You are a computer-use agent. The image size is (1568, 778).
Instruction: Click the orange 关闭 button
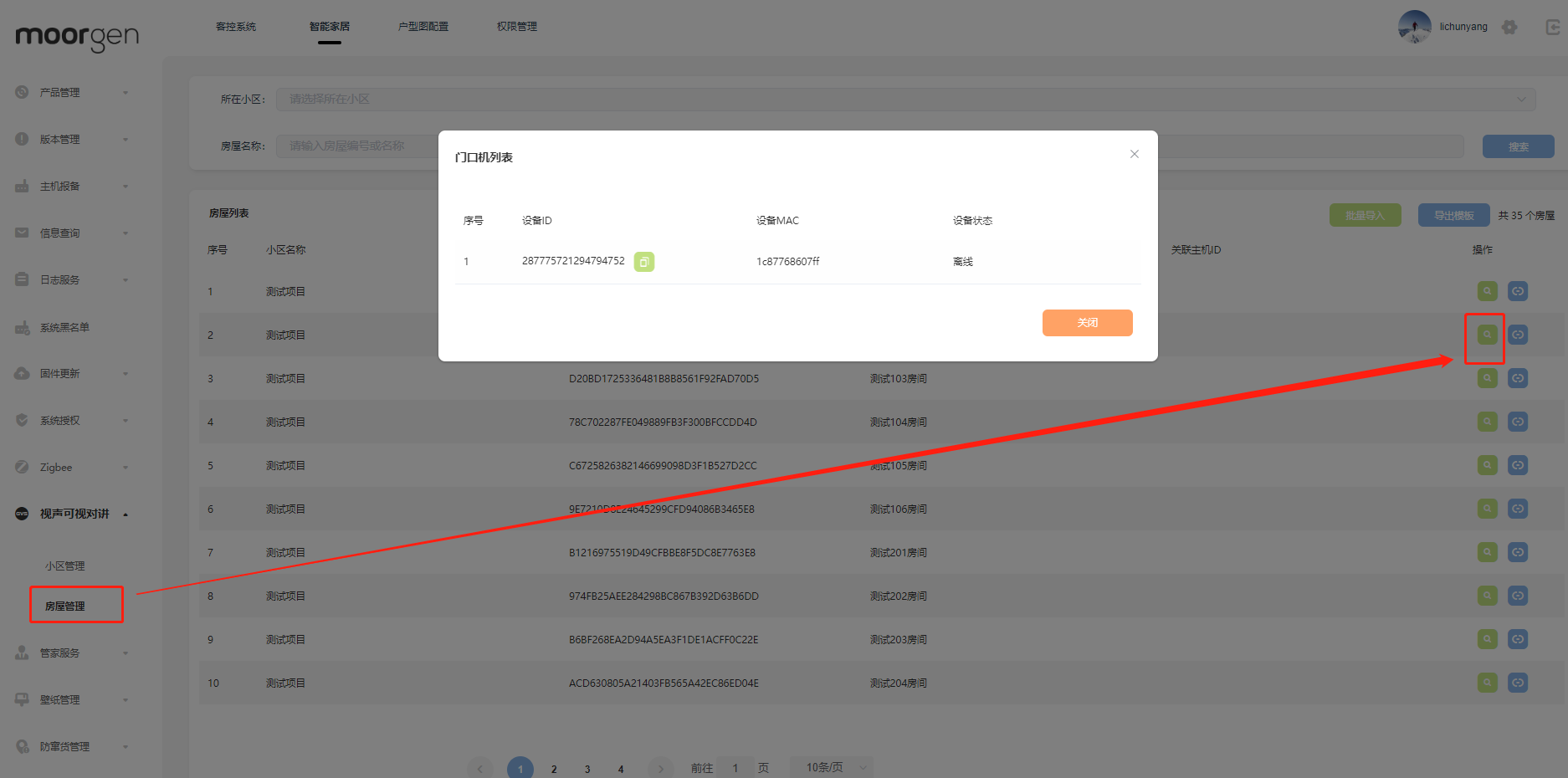click(1087, 323)
